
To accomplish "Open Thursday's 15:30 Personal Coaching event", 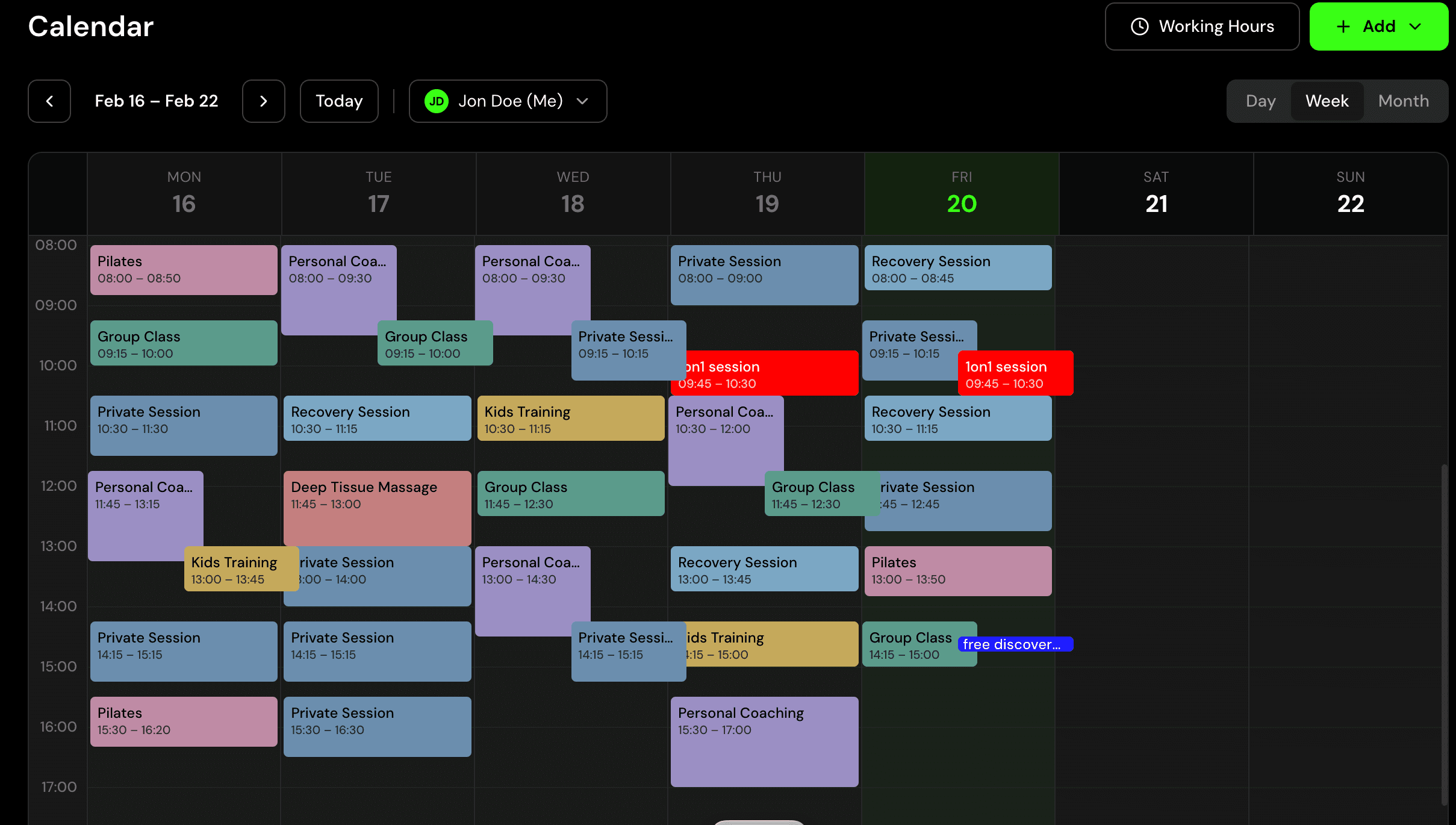I will click(x=764, y=742).
